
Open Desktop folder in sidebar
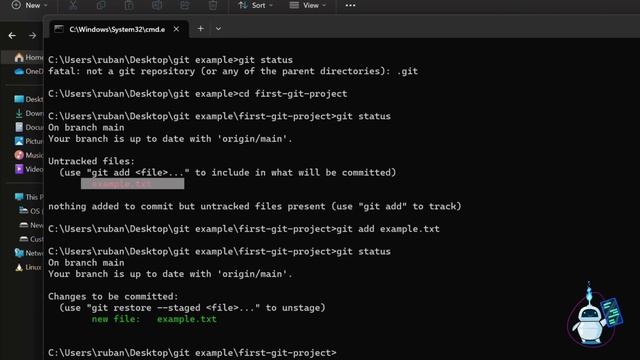pos(29,99)
